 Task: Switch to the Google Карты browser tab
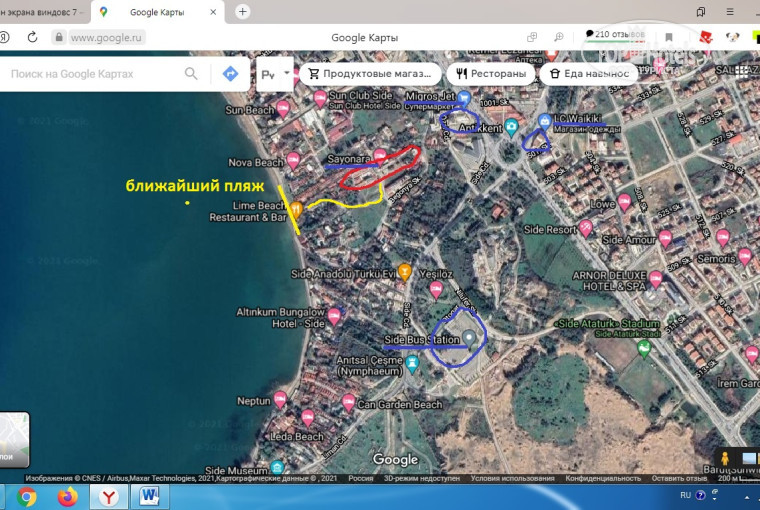160,12
